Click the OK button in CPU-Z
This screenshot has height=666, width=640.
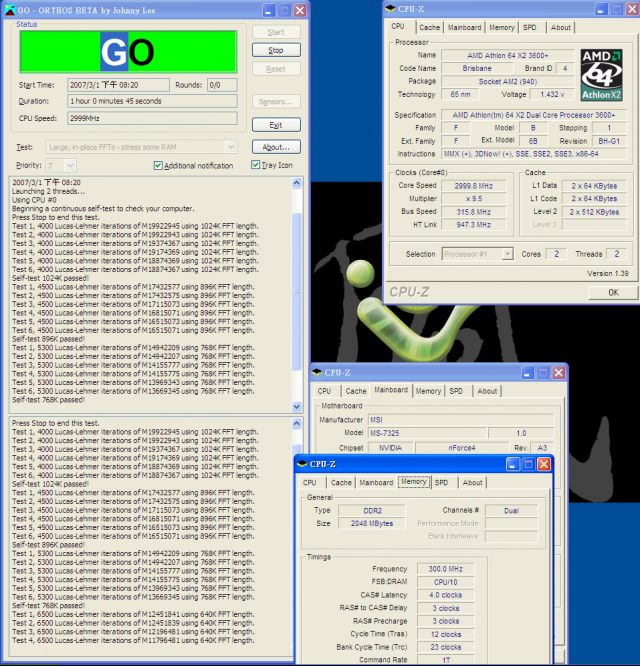point(613,293)
